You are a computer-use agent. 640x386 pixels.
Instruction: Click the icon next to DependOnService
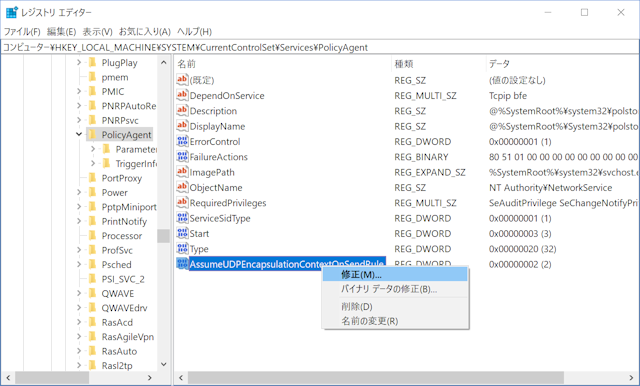182,95
